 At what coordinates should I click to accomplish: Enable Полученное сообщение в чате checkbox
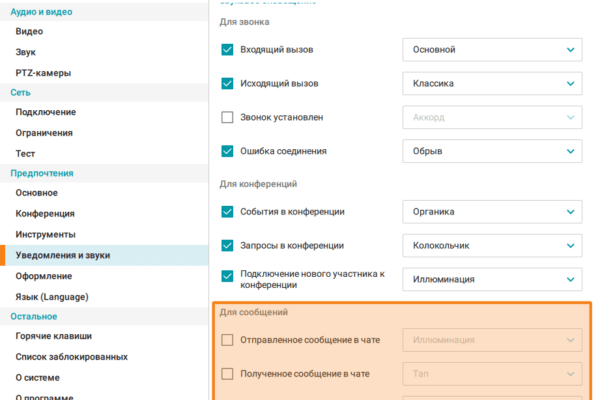227,374
